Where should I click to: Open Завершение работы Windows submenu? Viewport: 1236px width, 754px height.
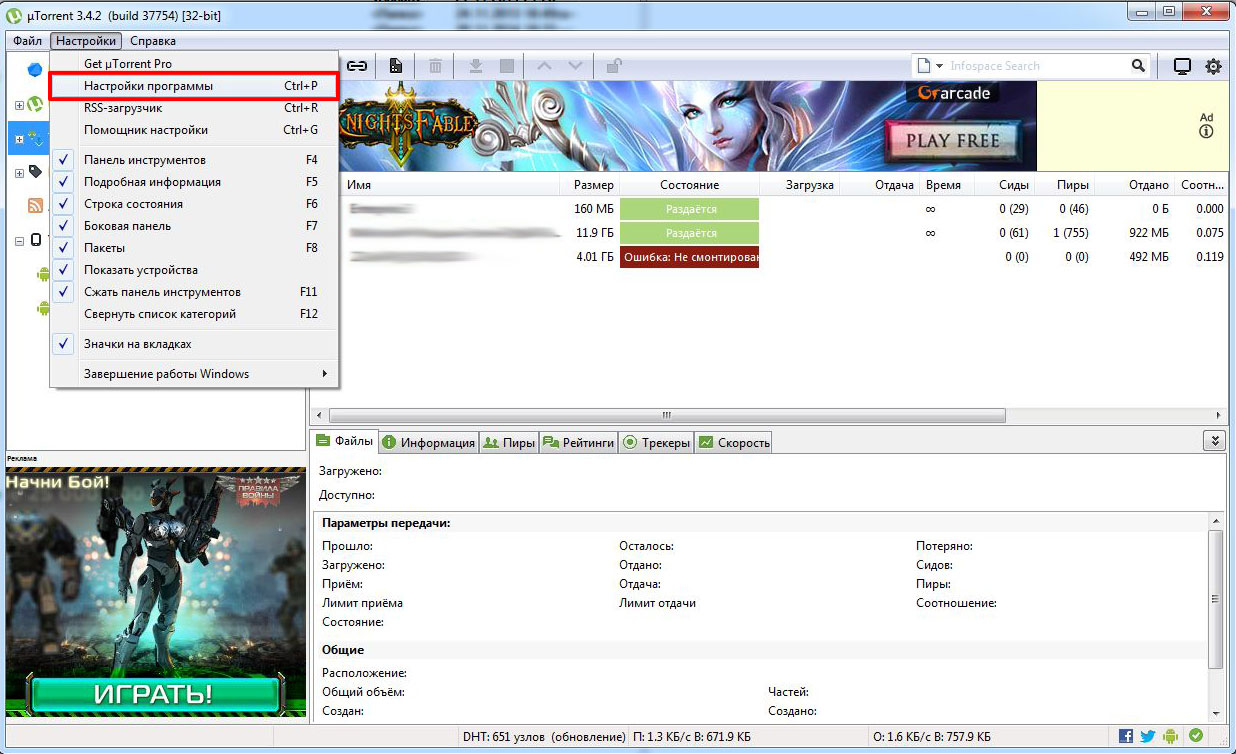tap(194, 374)
